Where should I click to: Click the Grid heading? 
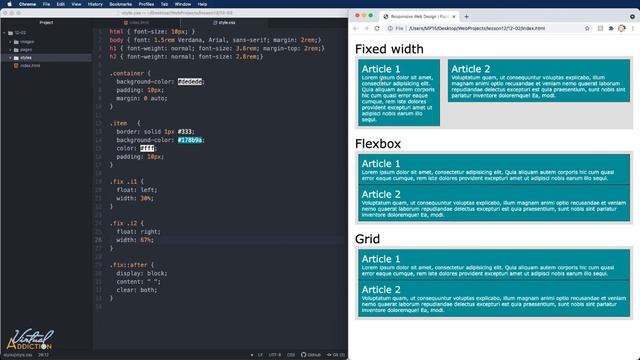click(x=367, y=239)
